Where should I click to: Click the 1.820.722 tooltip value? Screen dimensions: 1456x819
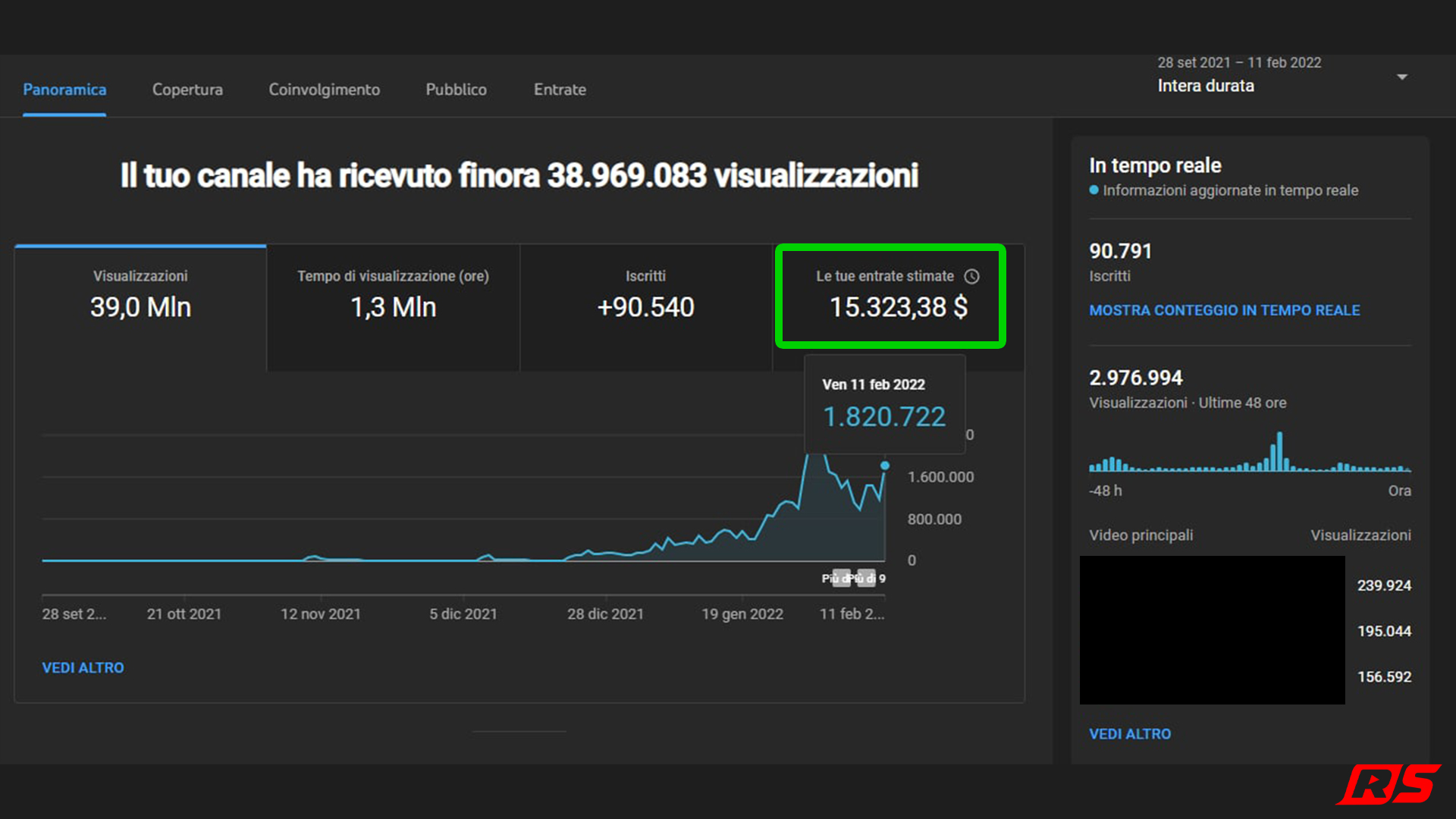pos(884,416)
